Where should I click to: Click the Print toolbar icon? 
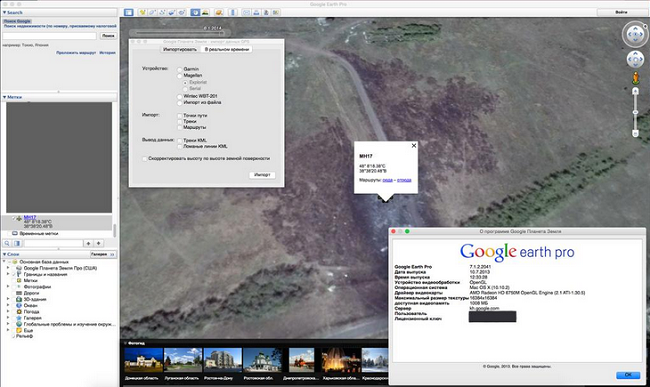point(256,12)
